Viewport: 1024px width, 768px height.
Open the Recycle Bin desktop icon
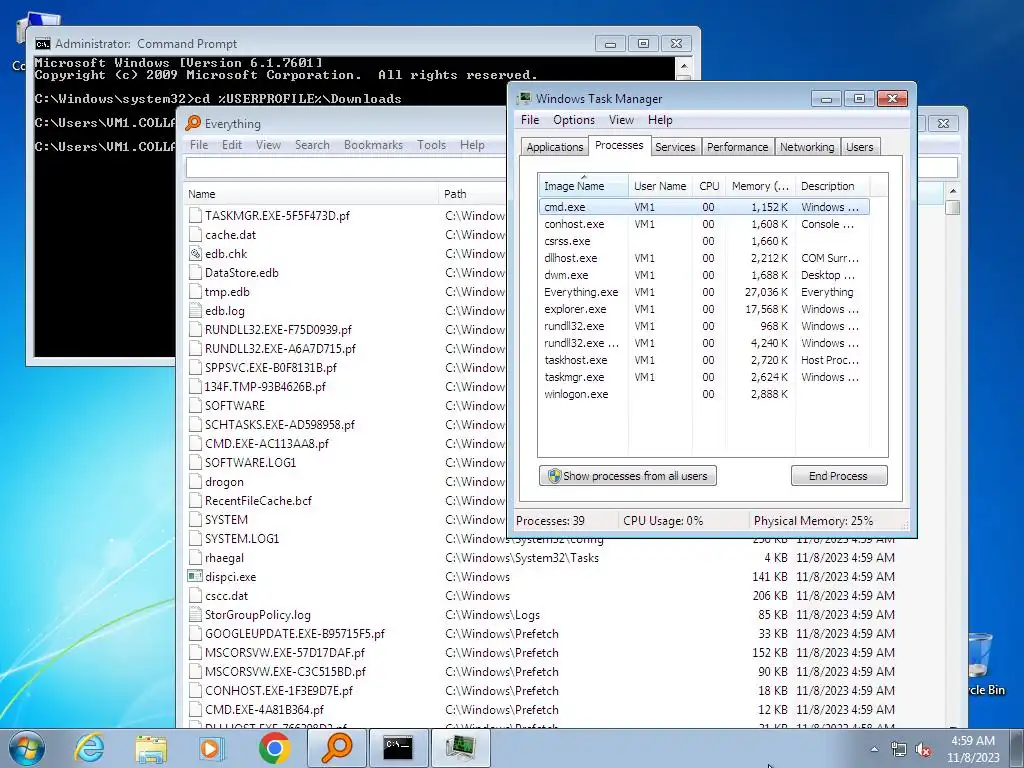(985, 663)
